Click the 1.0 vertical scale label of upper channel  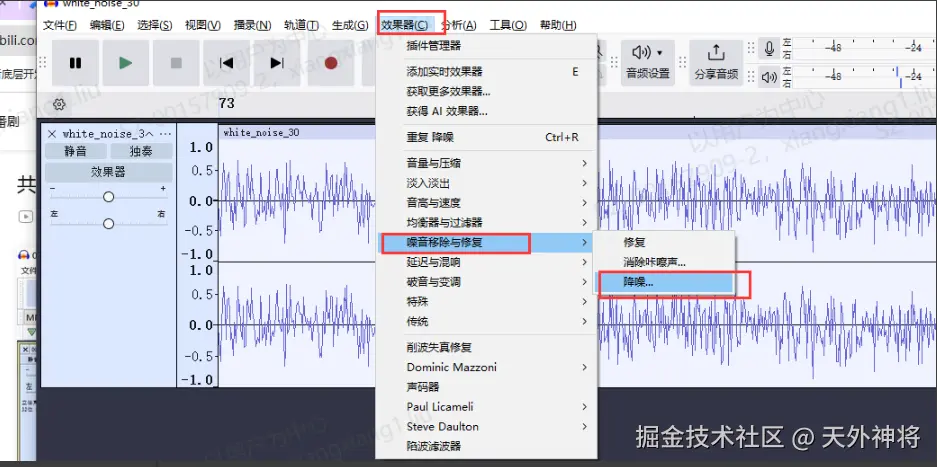tap(201, 147)
